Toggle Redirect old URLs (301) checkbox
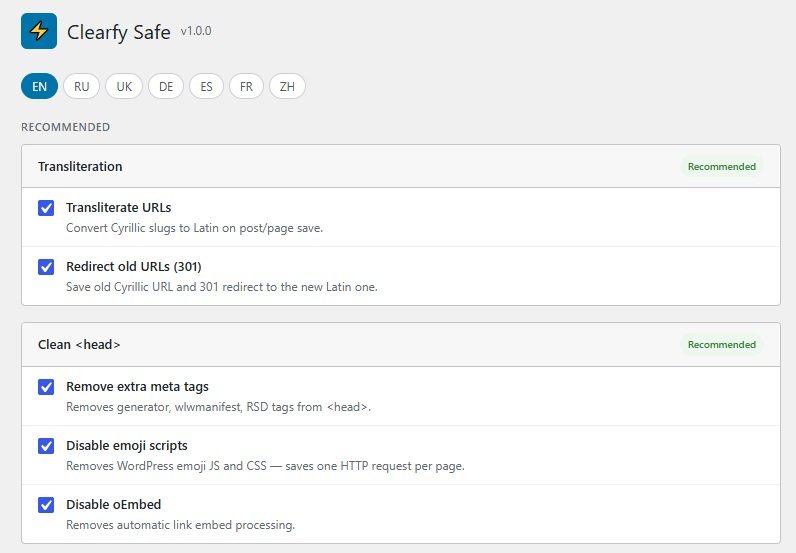Screen dimensions: 796x553 (46, 267)
